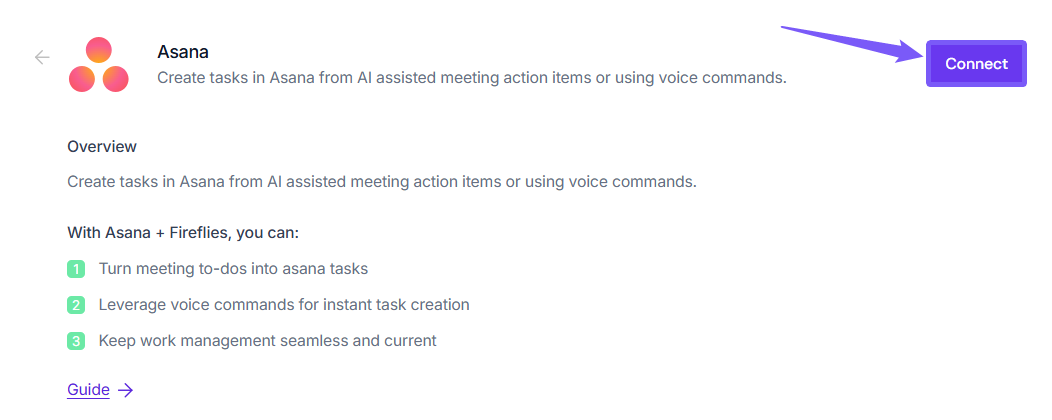Click the bottom-left dot of the Asana logo
The width and height of the screenshot is (1052, 420).
pos(82,78)
